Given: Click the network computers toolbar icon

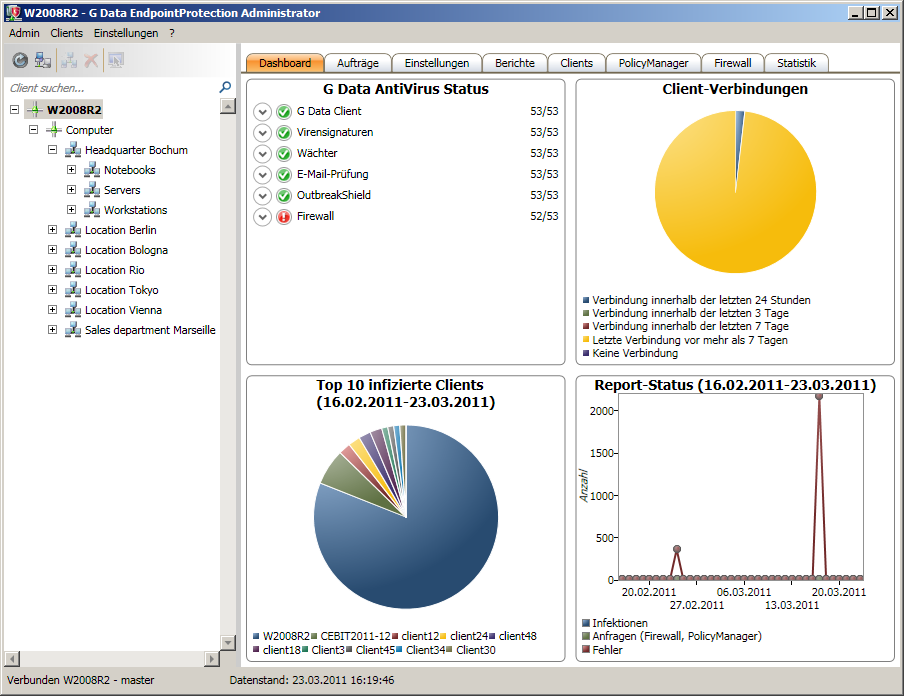Looking at the screenshot, I should (x=43, y=61).
